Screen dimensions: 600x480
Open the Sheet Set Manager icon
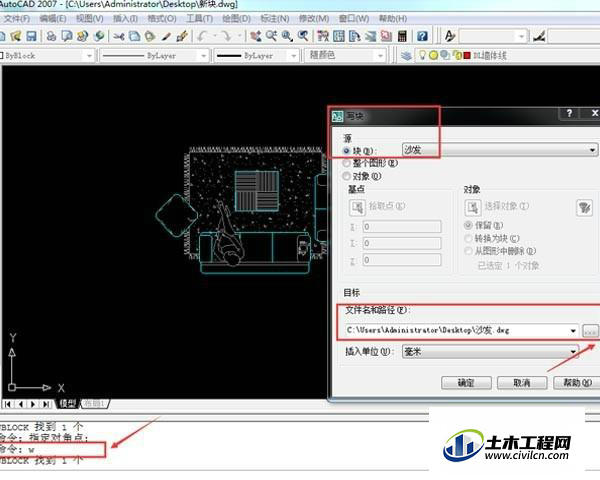point(370,36)
